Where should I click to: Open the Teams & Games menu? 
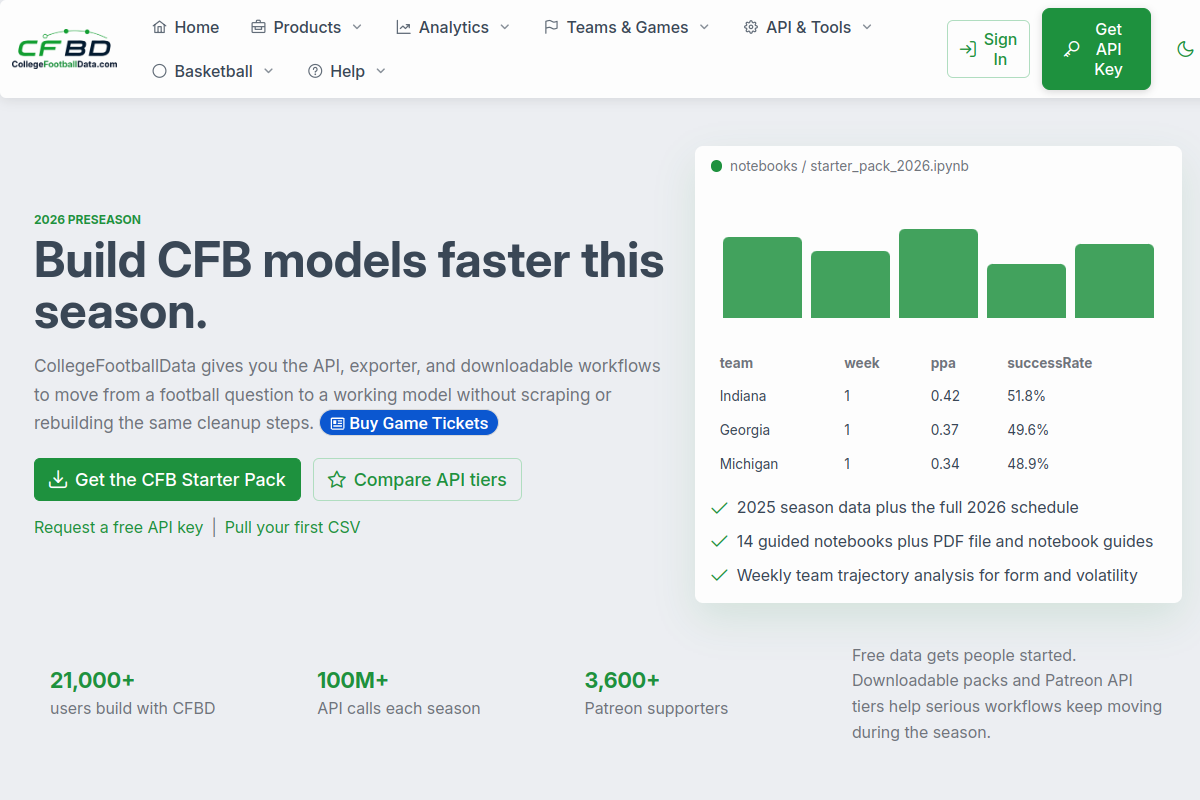pos(627,27)
